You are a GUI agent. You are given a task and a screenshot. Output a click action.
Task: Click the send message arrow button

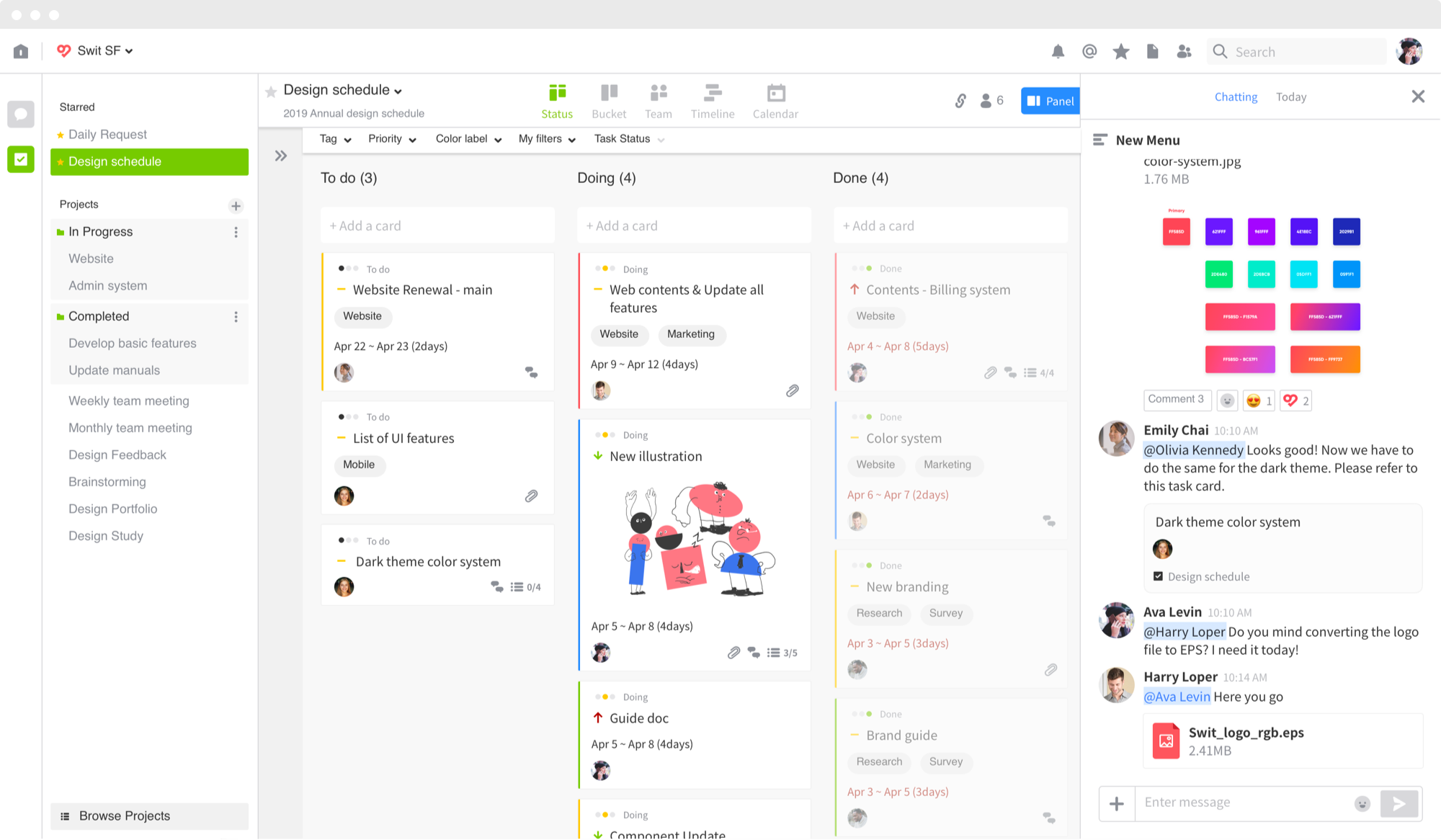(1398, 803)
